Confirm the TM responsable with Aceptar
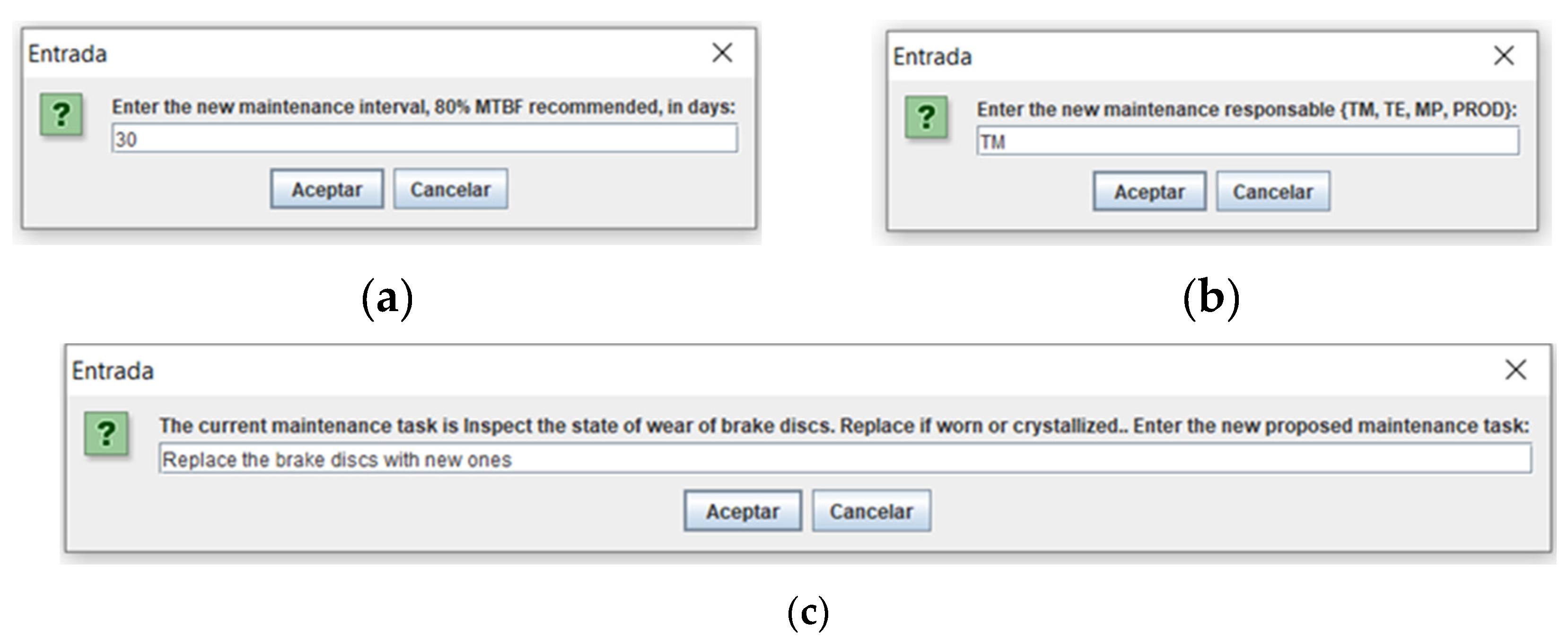This screenshot has height=643, width=1568. 1149,191
